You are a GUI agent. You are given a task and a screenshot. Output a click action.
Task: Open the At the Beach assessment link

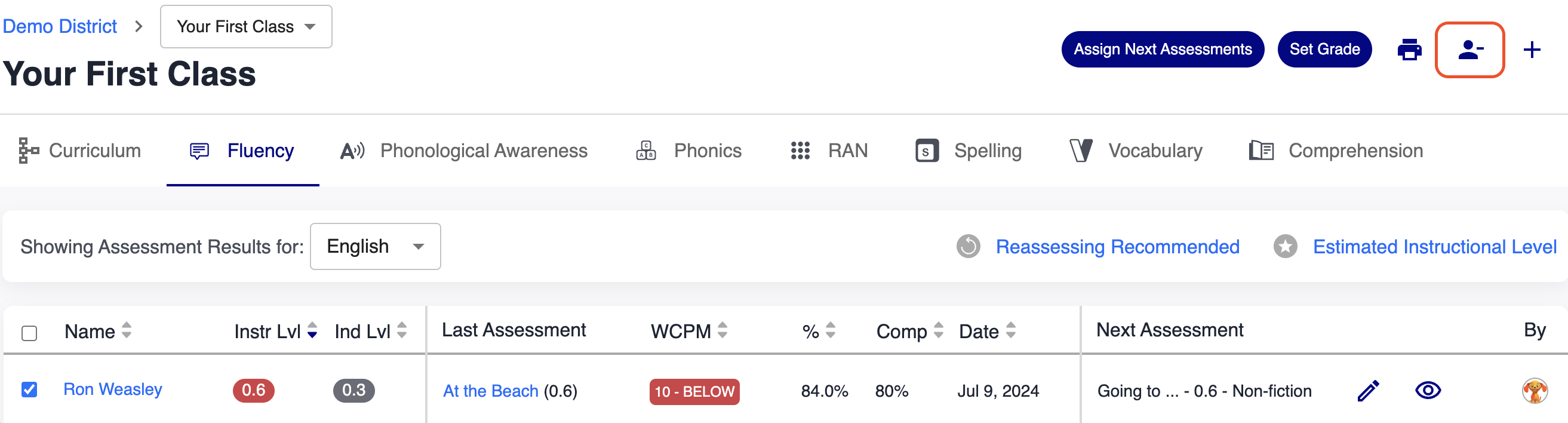tap(490, 391)
